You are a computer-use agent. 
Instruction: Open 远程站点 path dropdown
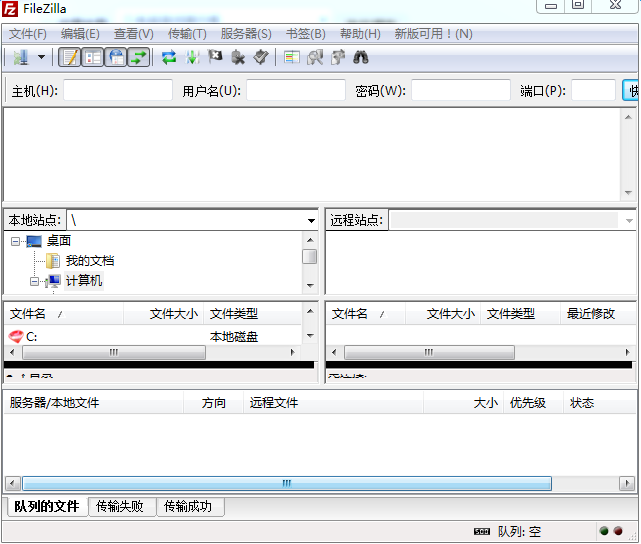[629, 221]
